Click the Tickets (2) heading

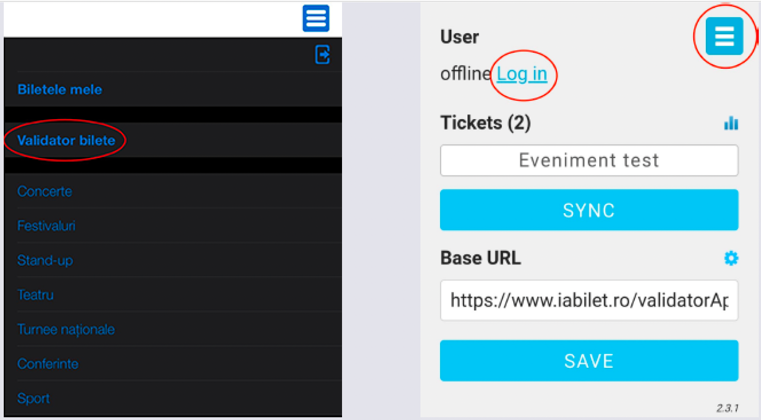tap(485, 123)
